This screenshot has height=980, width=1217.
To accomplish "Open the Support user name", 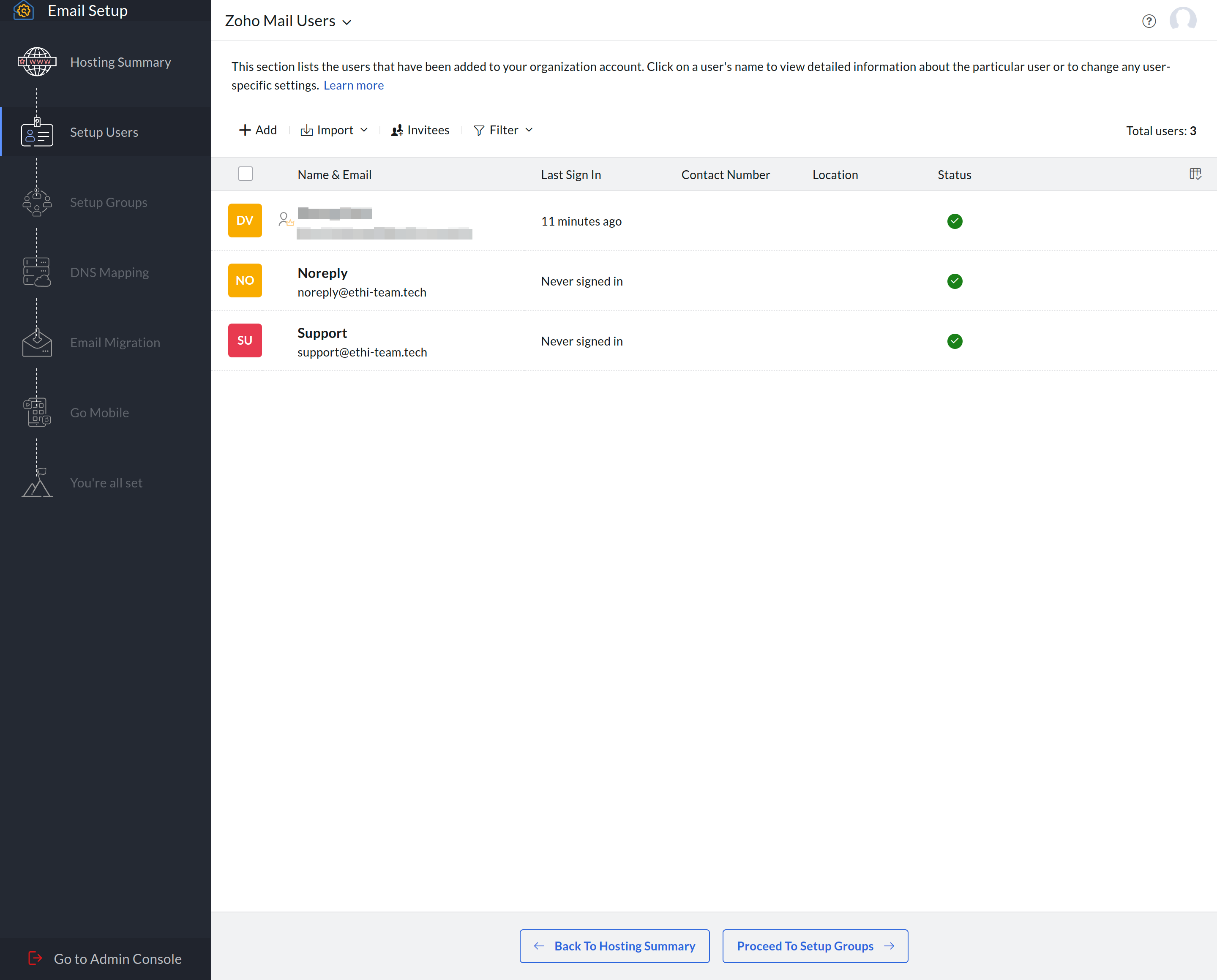I will (x=322, y=332).
